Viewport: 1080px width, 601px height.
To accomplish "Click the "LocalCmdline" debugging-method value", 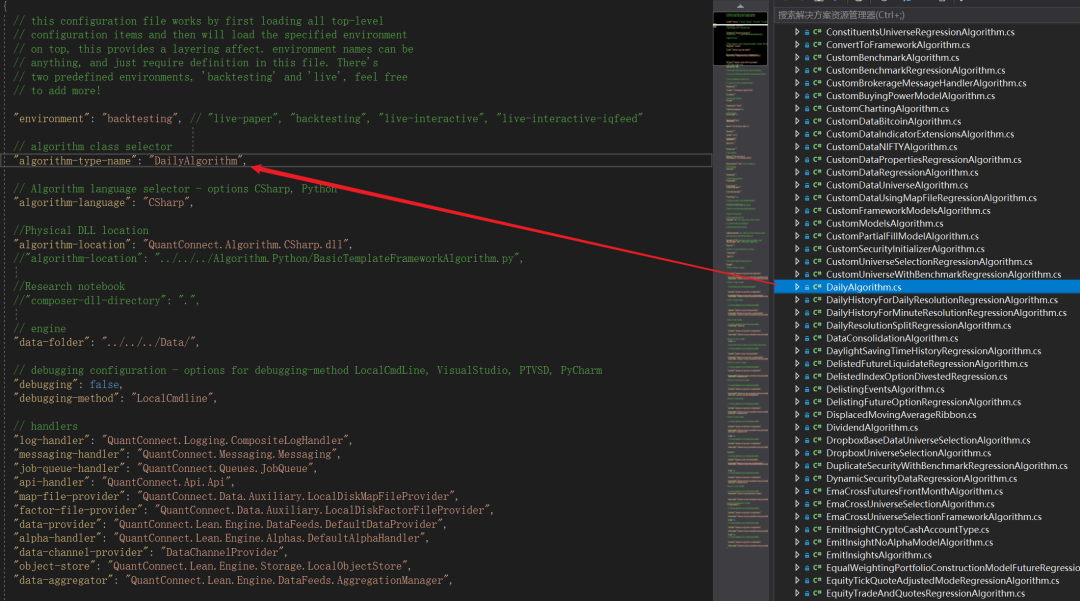I will pyautogui.click(x=172, y=398).
